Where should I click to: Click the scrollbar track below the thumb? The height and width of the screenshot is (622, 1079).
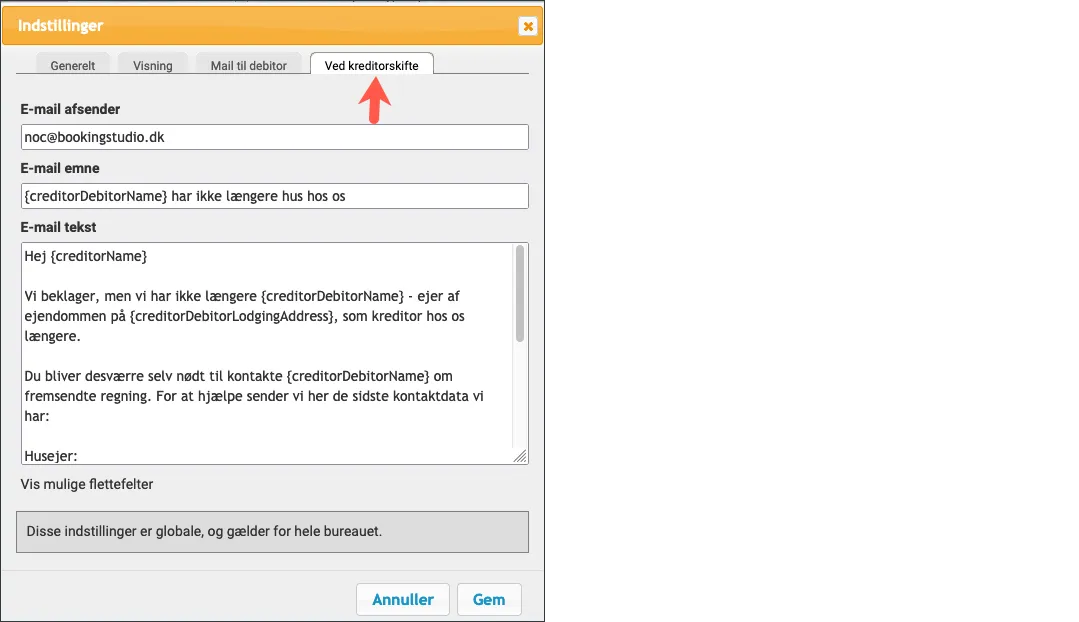click(519, 400)
